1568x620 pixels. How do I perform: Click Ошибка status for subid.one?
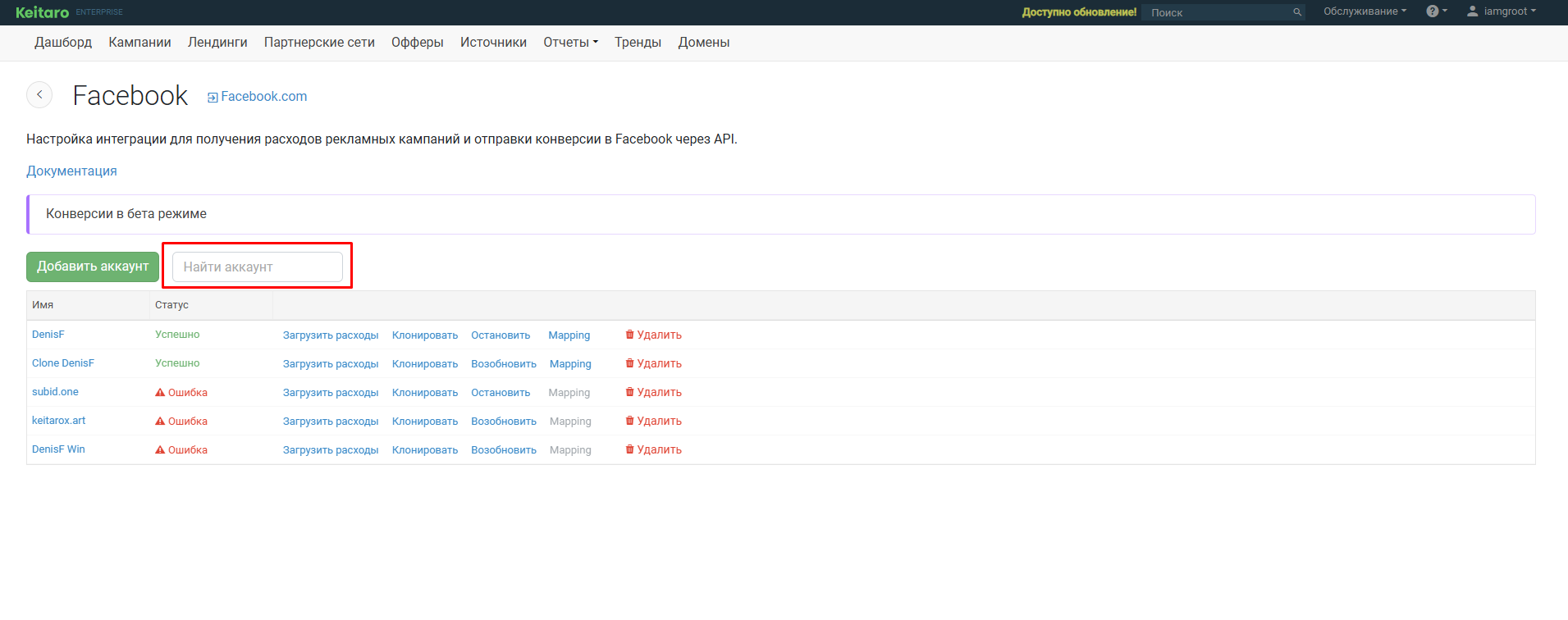(181, 393)
